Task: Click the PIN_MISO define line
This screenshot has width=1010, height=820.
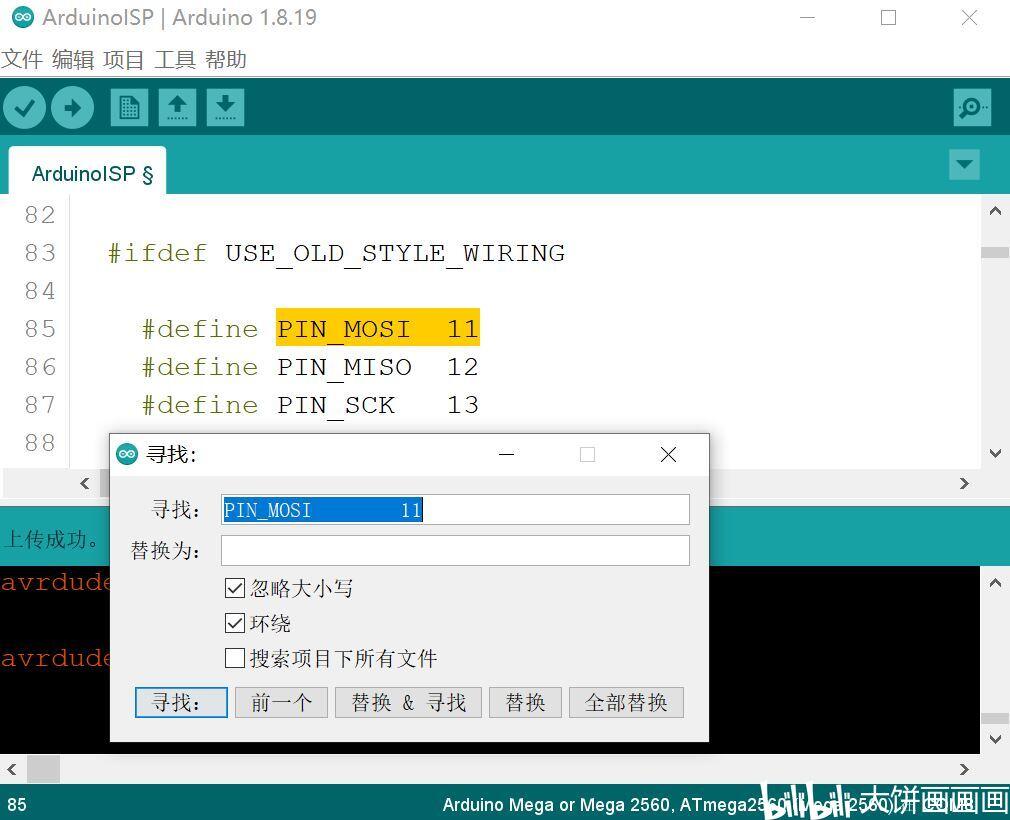Action: pos(310,367)
